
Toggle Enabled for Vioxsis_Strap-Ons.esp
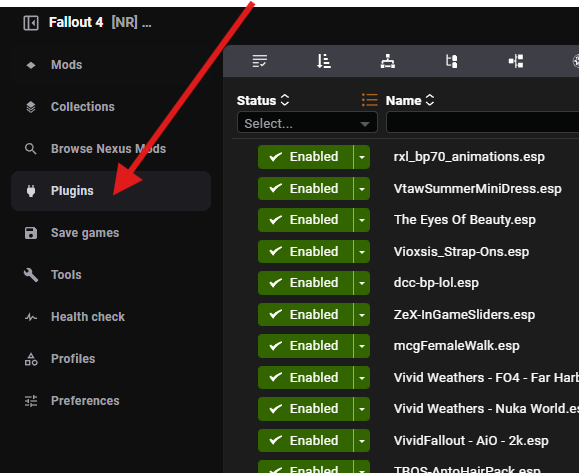tap(305, 252)
